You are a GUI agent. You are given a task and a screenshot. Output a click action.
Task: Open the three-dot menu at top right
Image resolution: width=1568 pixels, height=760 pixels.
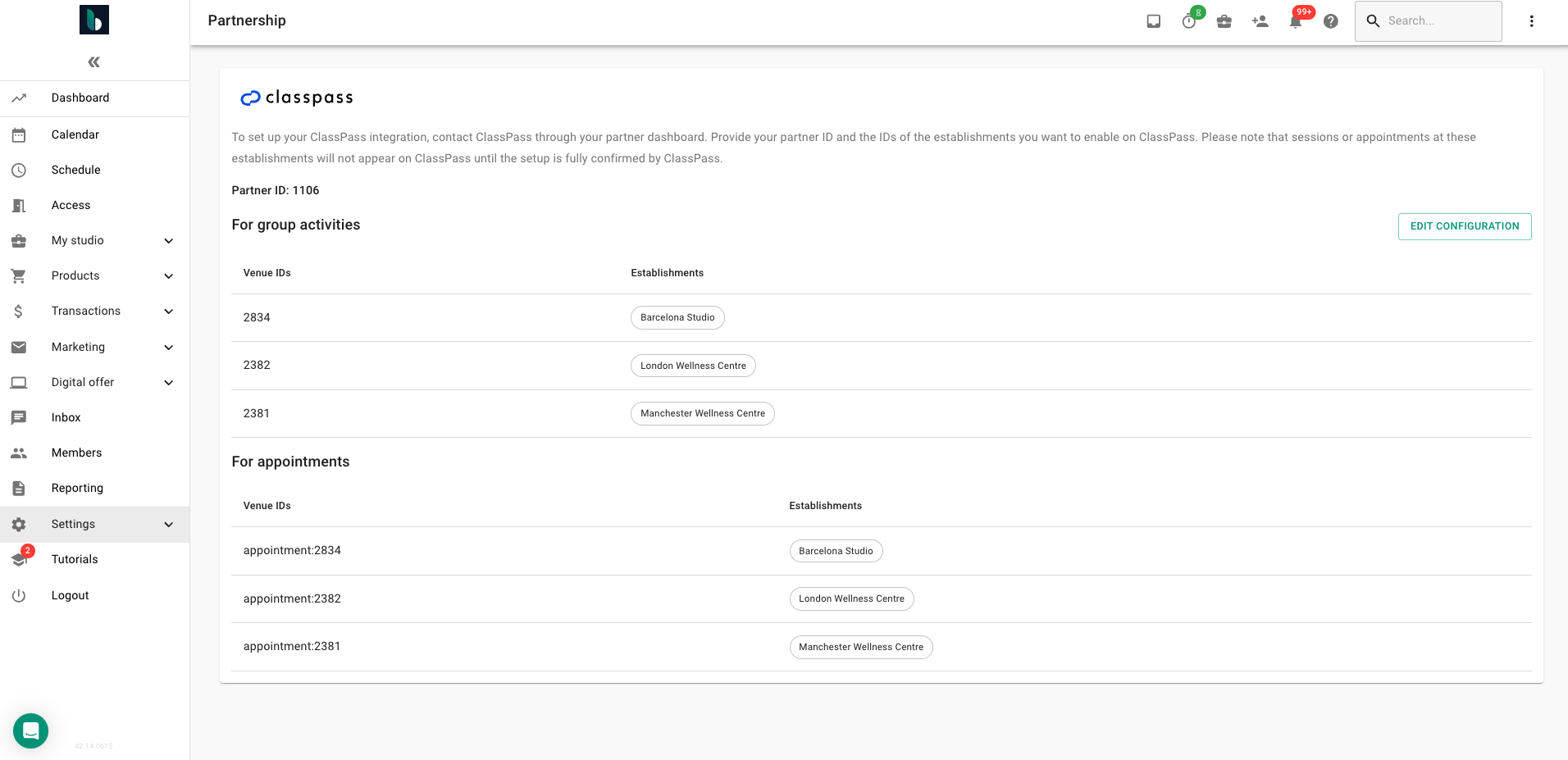(1530, 20)
